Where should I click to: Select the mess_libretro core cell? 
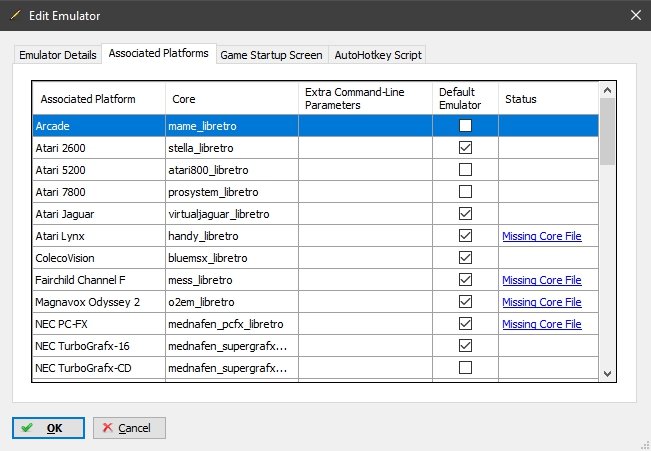point(232,280)
